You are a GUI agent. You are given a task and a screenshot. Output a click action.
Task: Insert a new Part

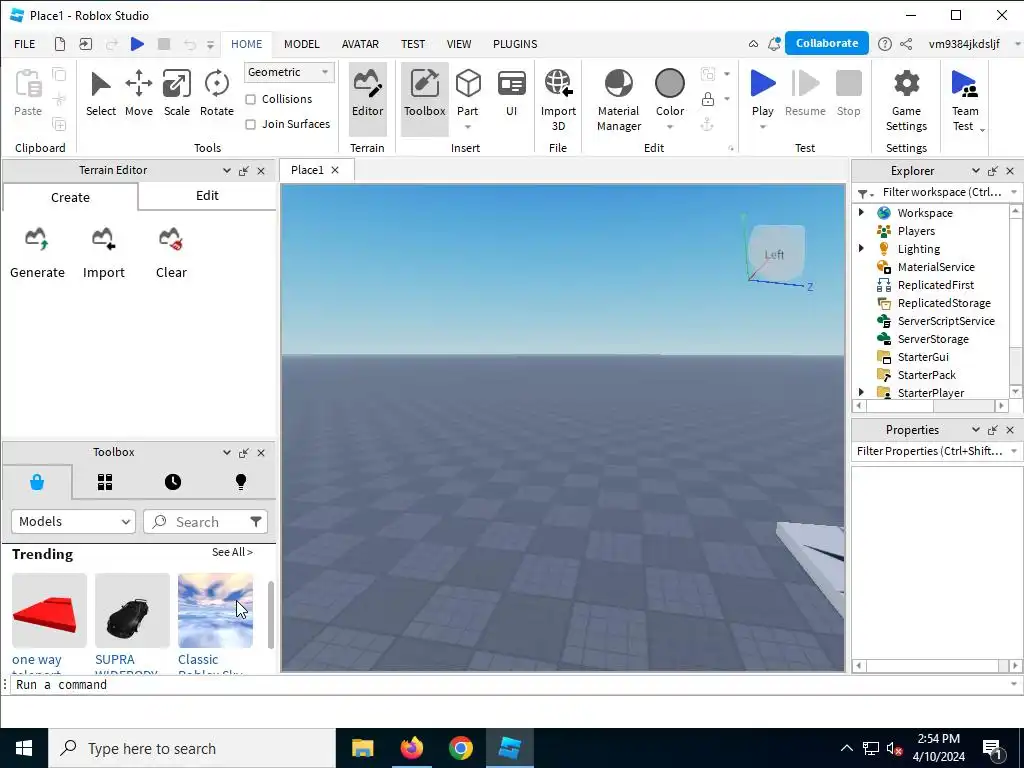tap(468, 90)
